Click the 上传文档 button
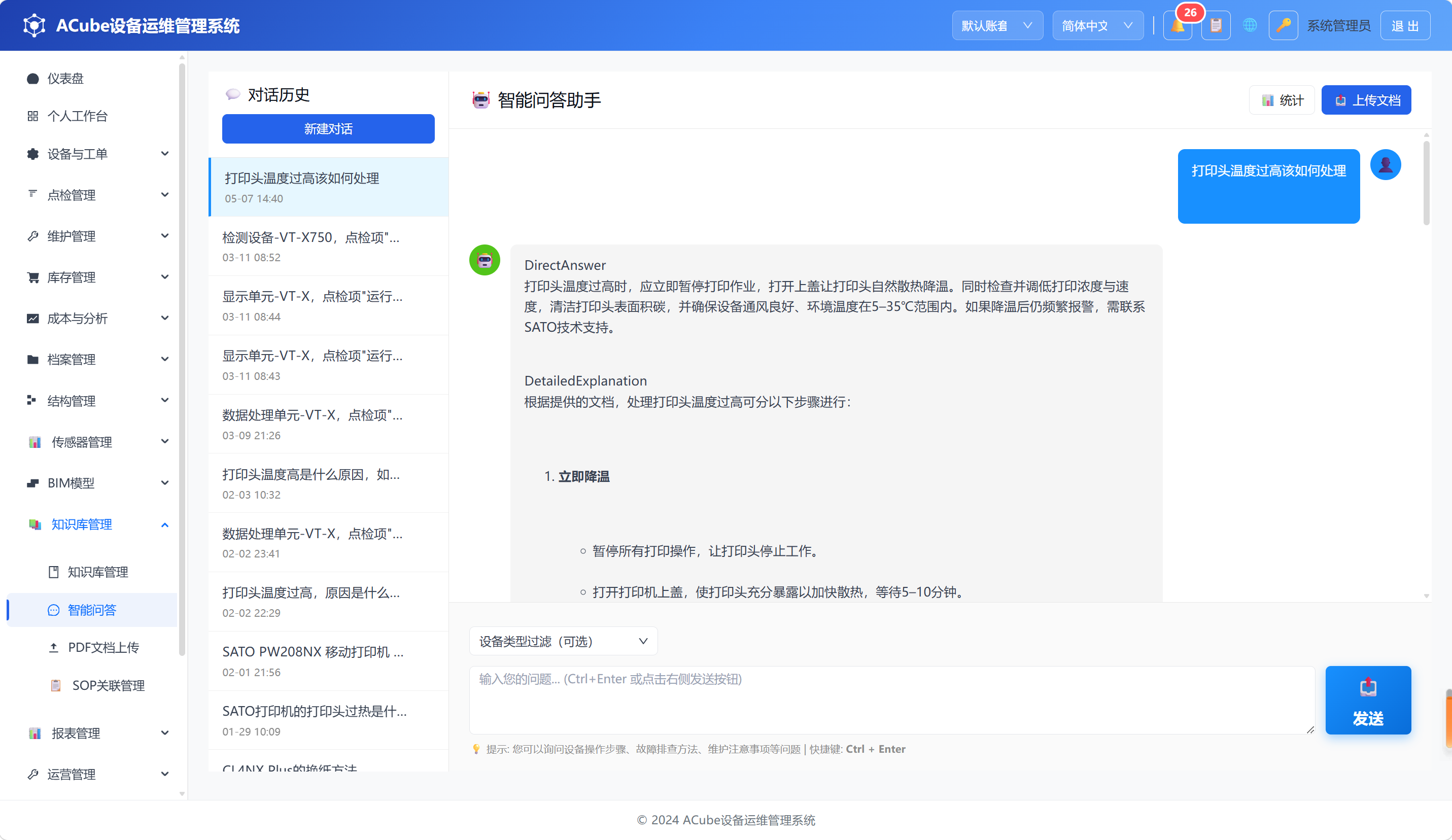The image size is (1452, 840). click(1366, 100)
